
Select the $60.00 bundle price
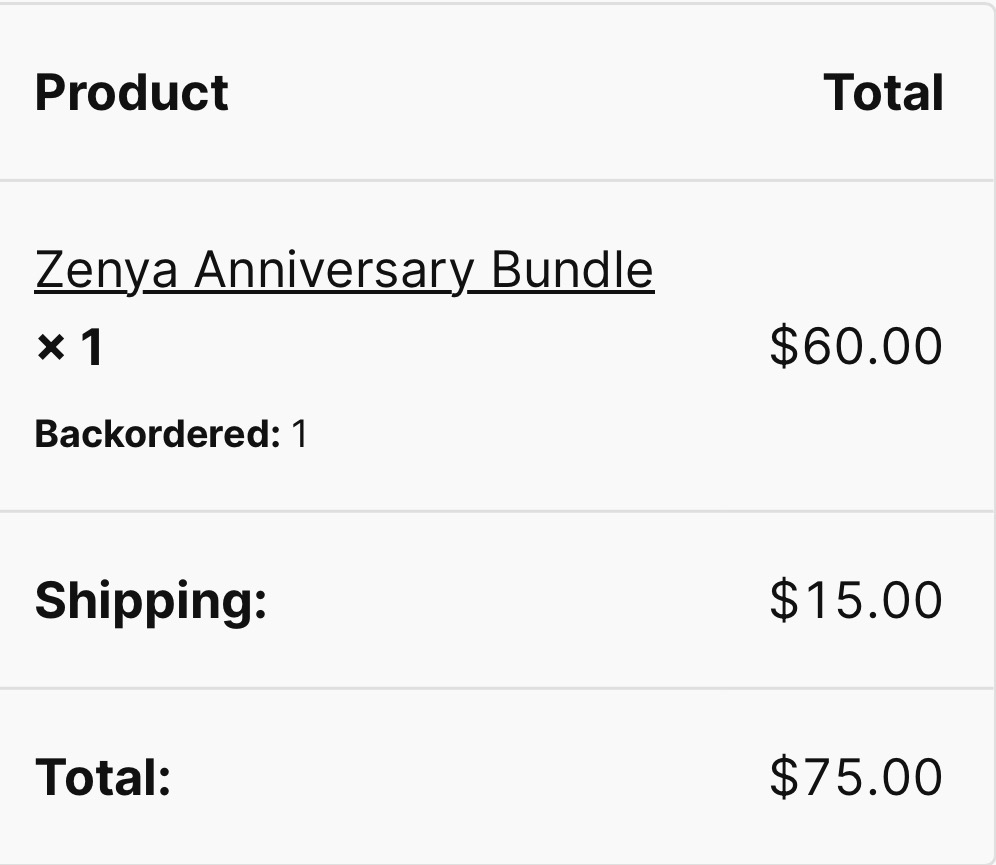855,346
